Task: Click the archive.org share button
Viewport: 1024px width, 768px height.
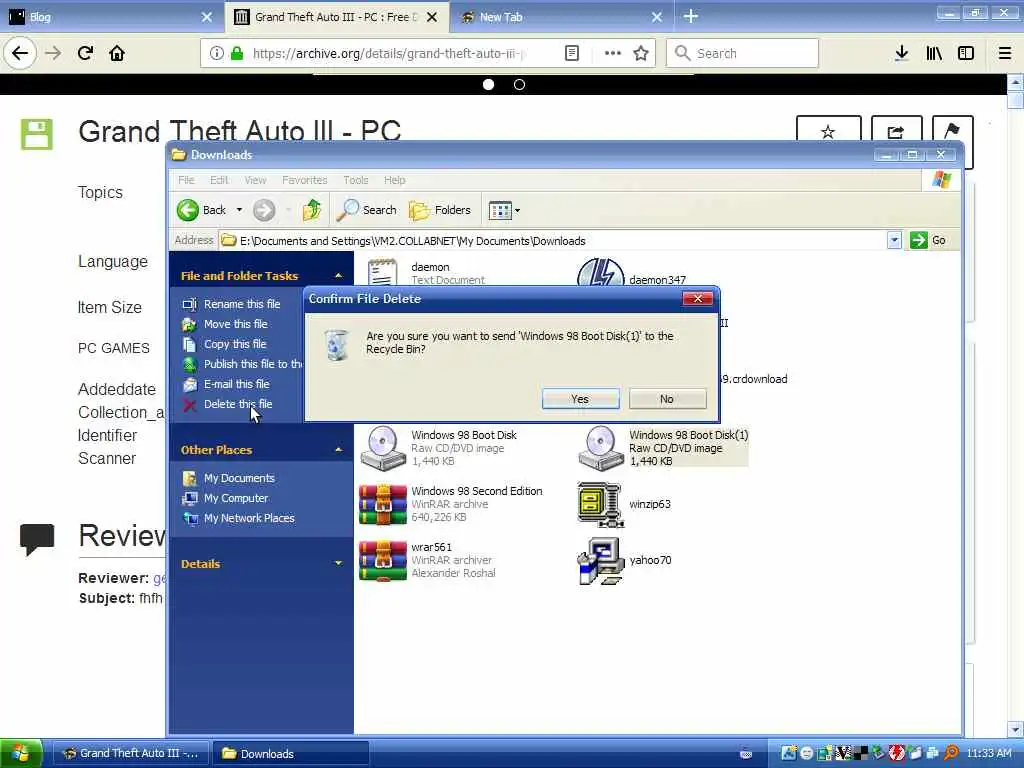Action: [896, 133]
